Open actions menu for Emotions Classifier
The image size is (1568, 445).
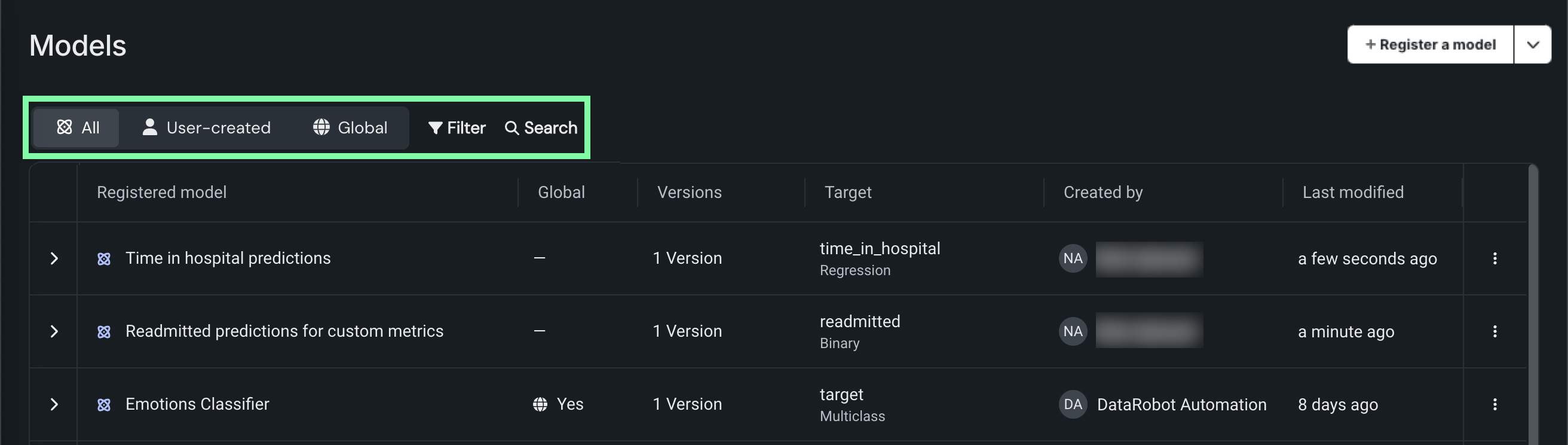pos(1494,404)
